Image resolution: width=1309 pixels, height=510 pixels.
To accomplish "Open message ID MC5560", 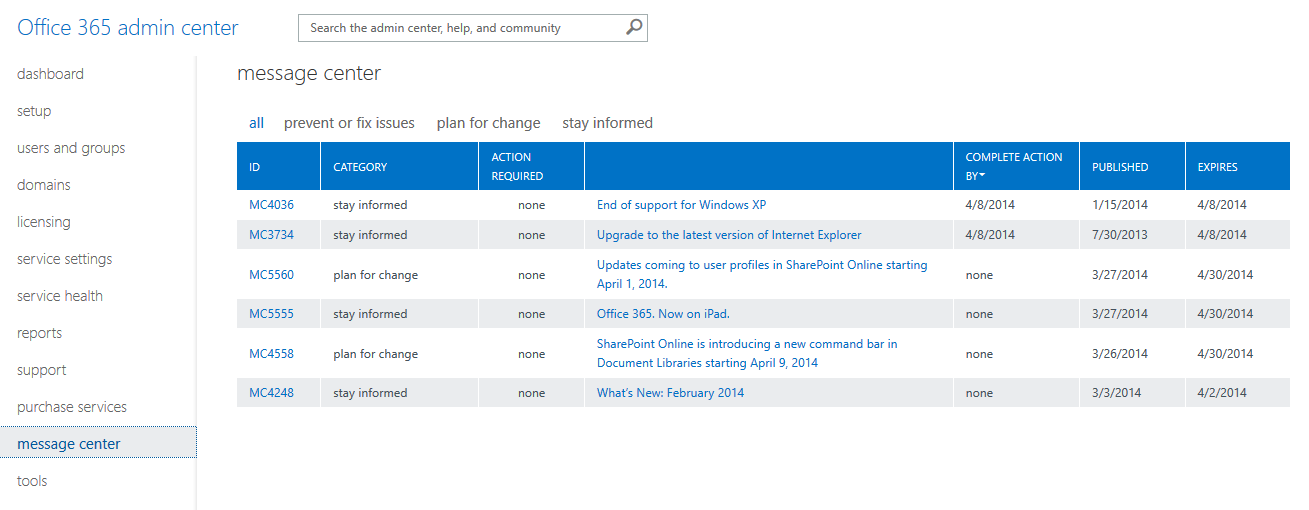I will tap(271, 275).
